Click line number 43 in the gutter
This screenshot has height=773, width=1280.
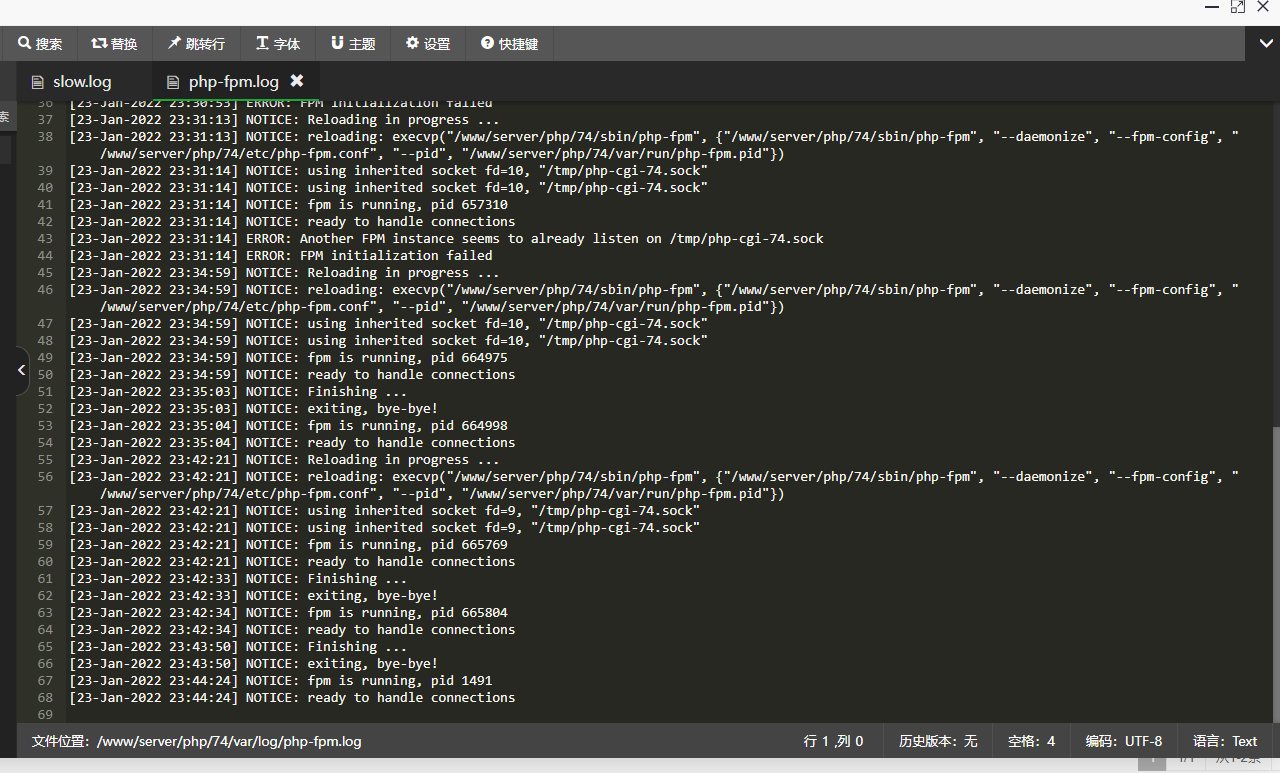[44, 238]
